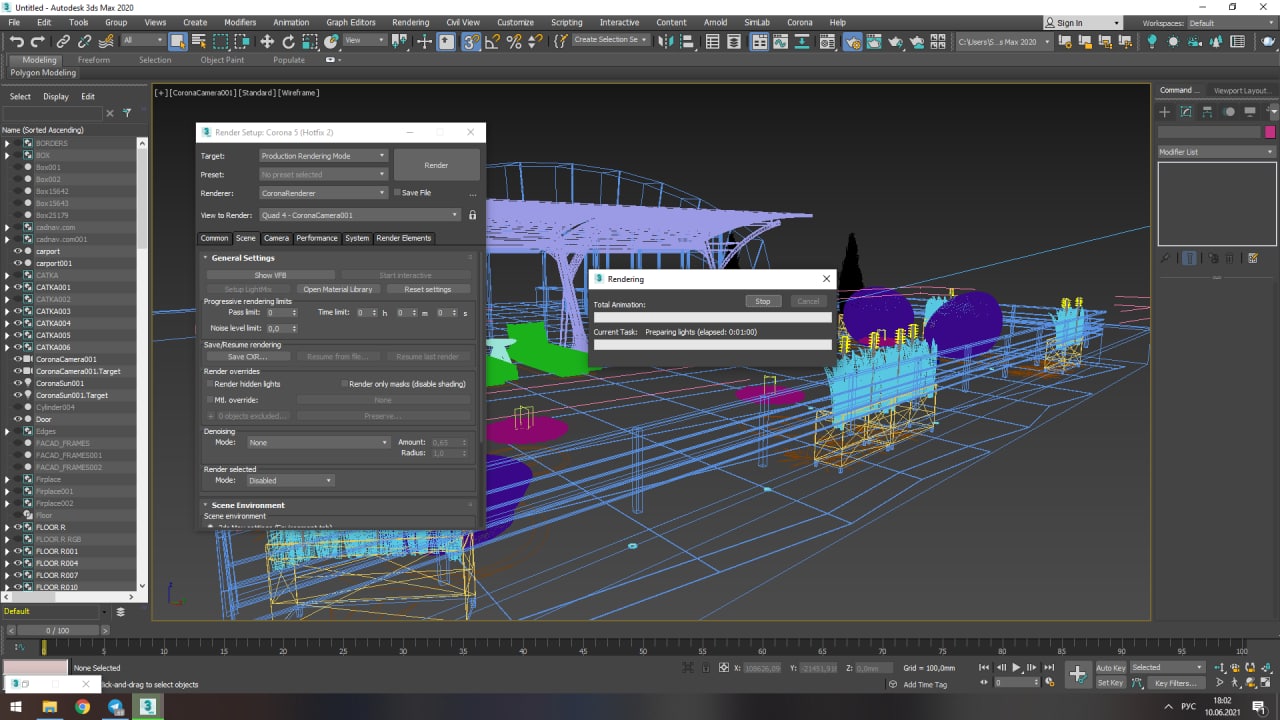This screenshot has height=720, width=1280.
Task: Enable Render hidden lights checkbox
Action: 210,384
